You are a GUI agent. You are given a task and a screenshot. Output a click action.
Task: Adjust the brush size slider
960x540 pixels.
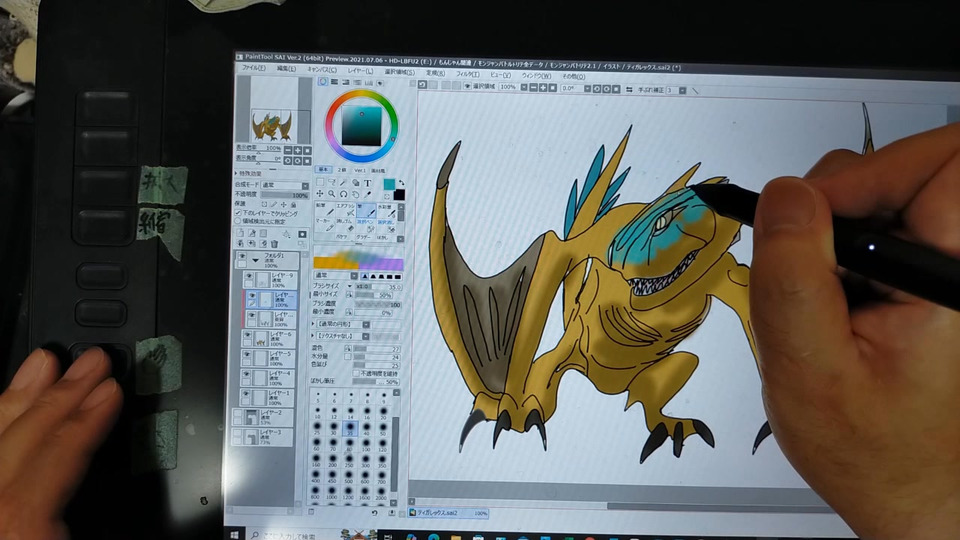pyautogui.click(x=378, y=286)
